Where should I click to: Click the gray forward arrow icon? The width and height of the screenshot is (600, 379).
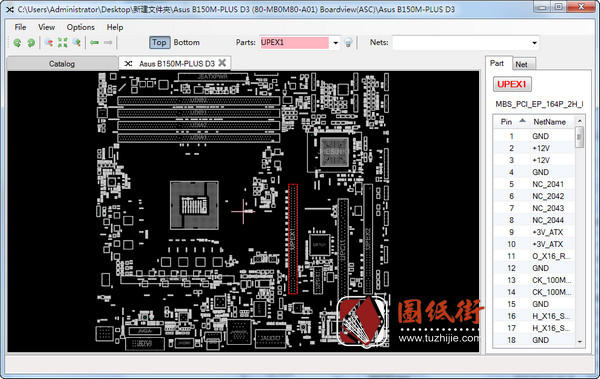pos(108,42)
